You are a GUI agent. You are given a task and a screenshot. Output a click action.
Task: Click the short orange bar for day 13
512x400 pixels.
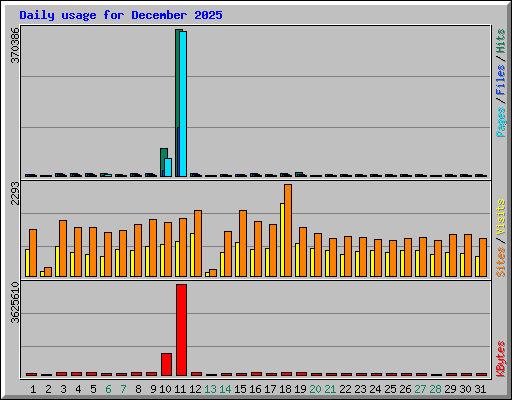click(x=213, y=273)
